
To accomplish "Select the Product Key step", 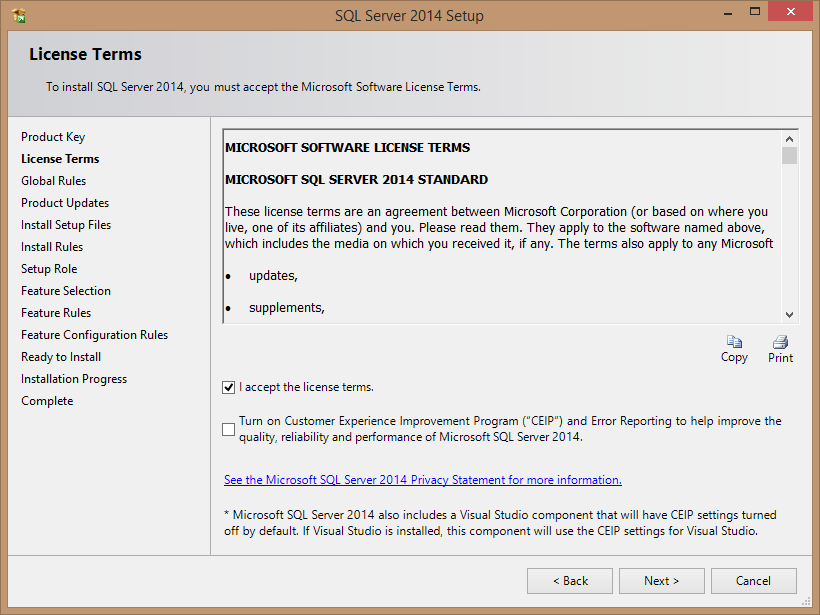I will [53, 137].
